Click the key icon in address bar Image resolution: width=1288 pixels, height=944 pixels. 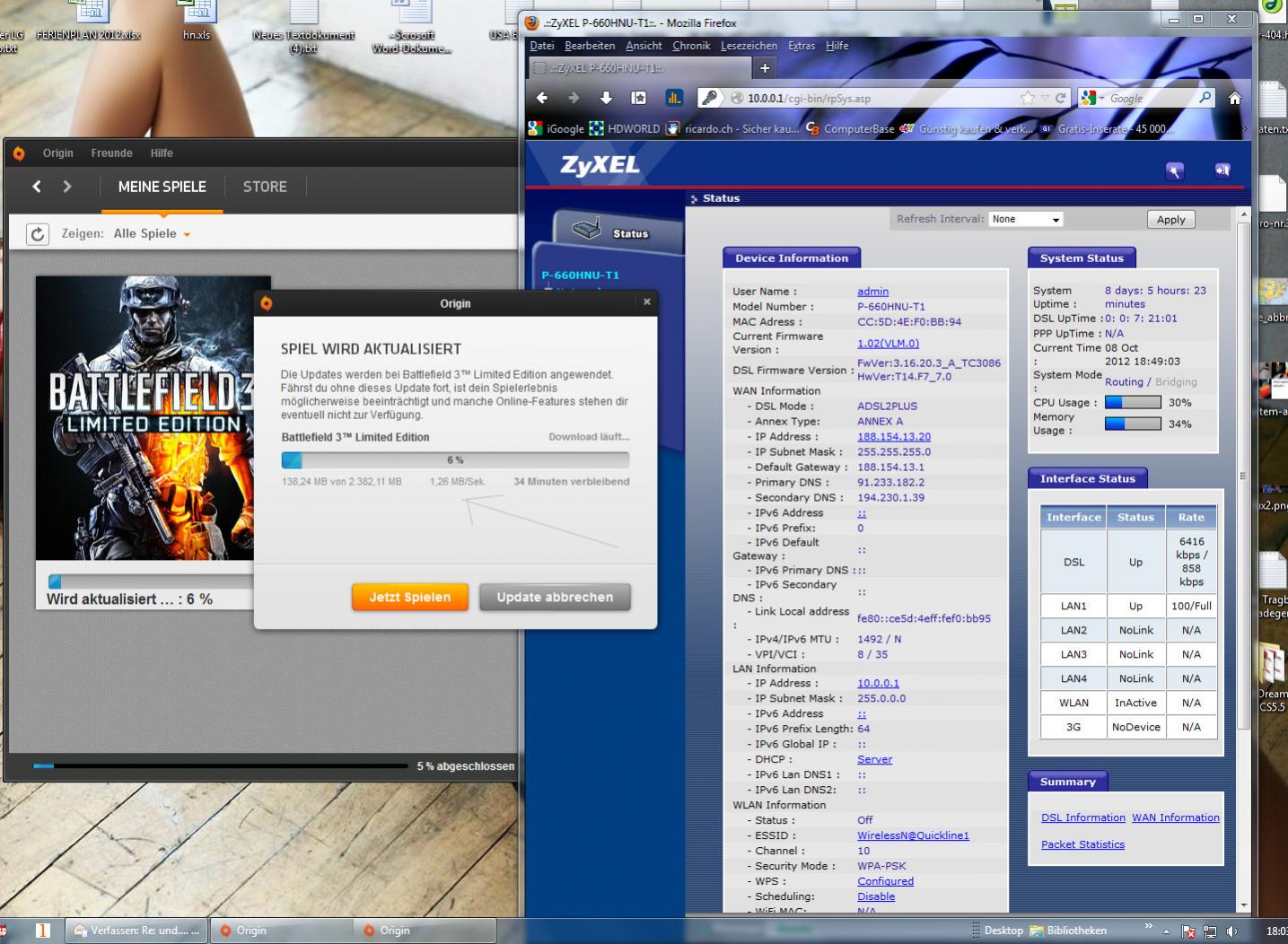coord(708,98)
